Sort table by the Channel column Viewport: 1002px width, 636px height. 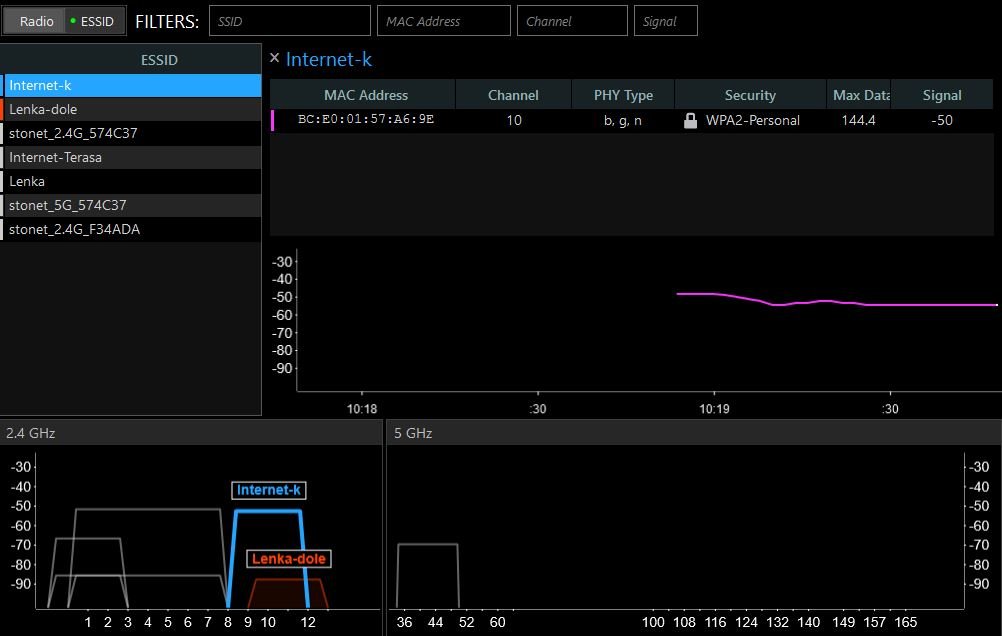click(513, 94)
